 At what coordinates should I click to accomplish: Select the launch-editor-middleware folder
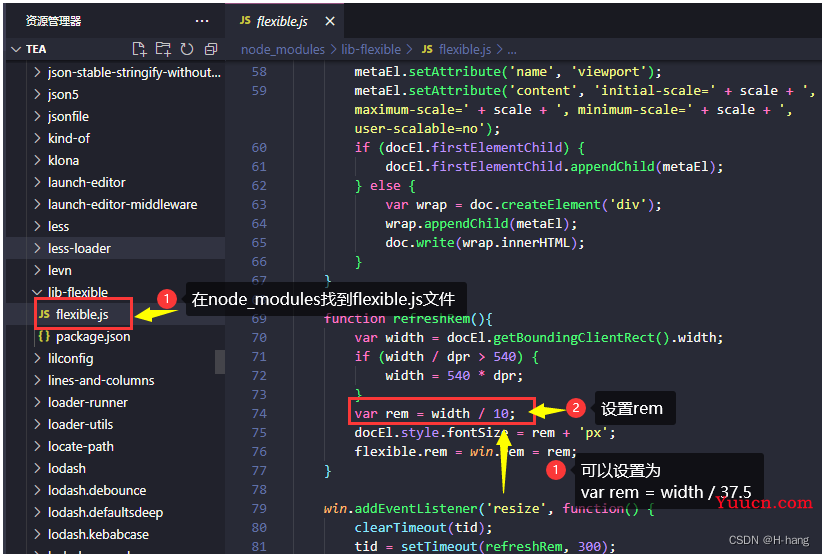pyautogui.click(x=122, y=204)
